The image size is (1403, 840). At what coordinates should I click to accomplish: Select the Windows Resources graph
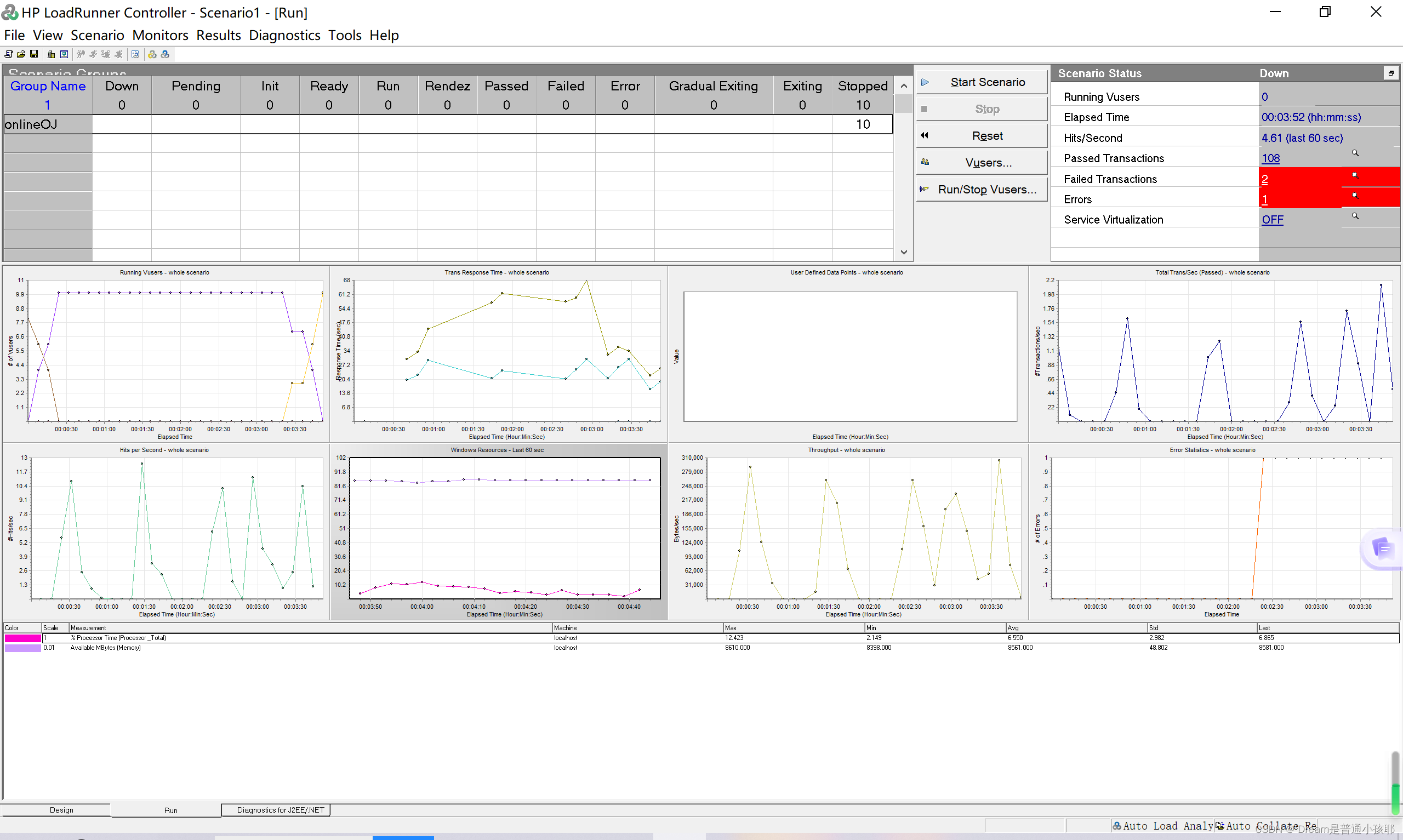pos(498,531)
